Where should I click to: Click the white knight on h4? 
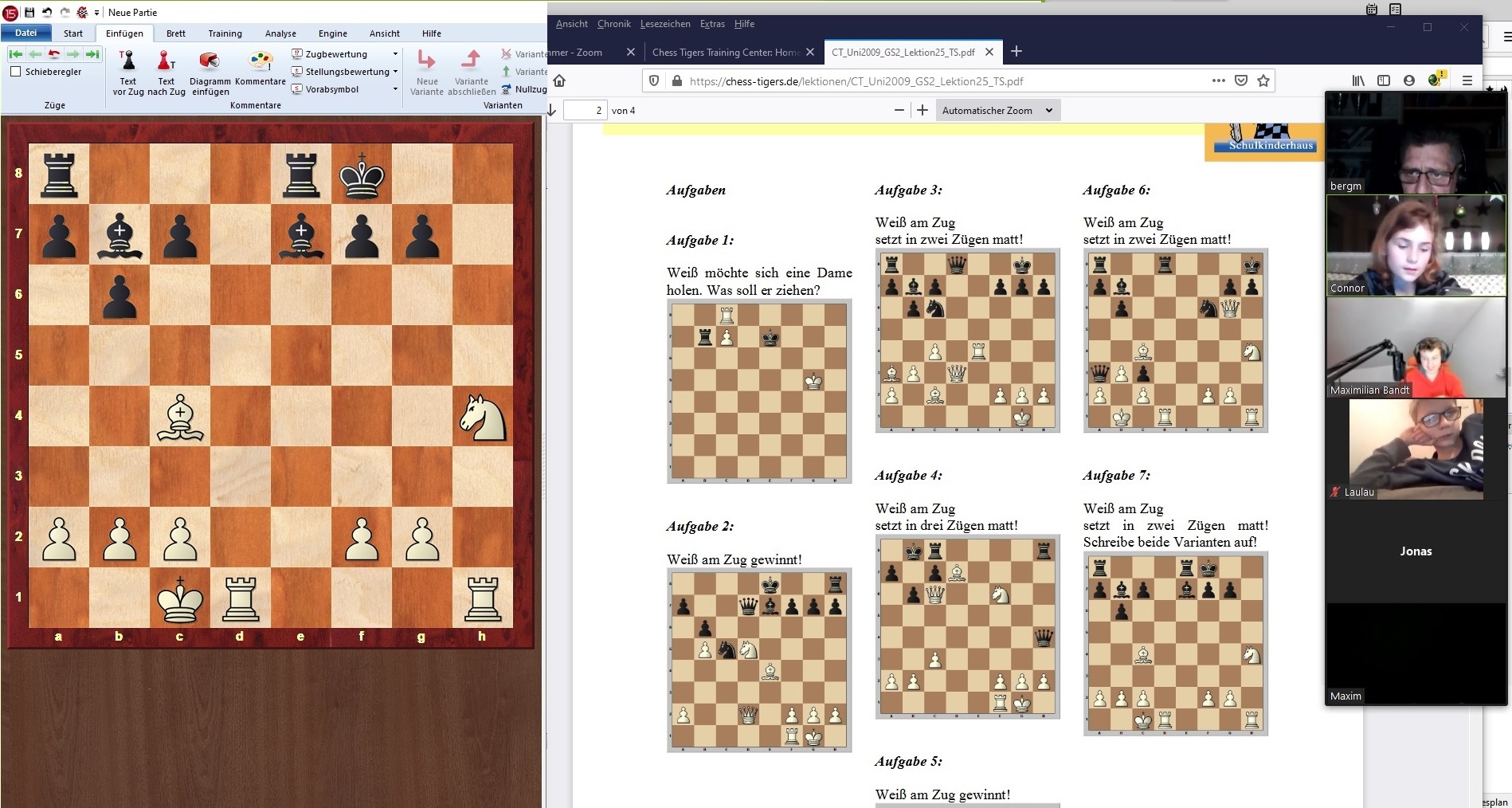coord(483,416)
